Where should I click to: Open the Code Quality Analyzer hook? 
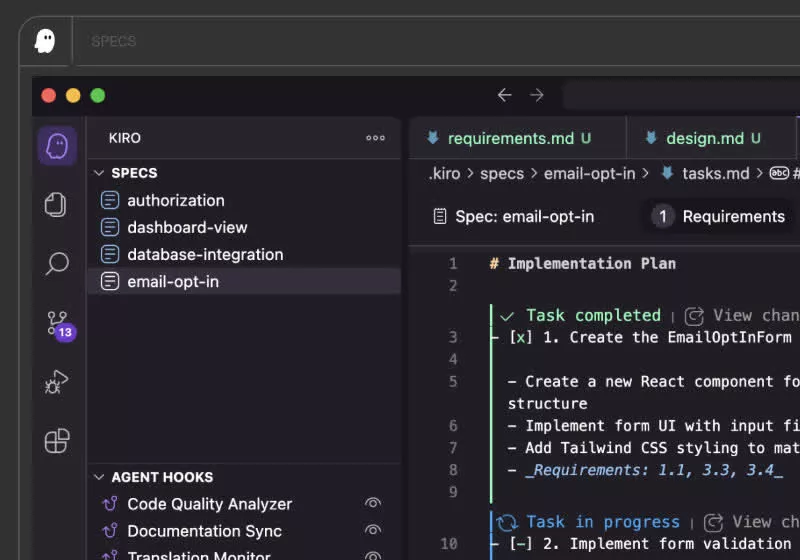click(210, 504)
